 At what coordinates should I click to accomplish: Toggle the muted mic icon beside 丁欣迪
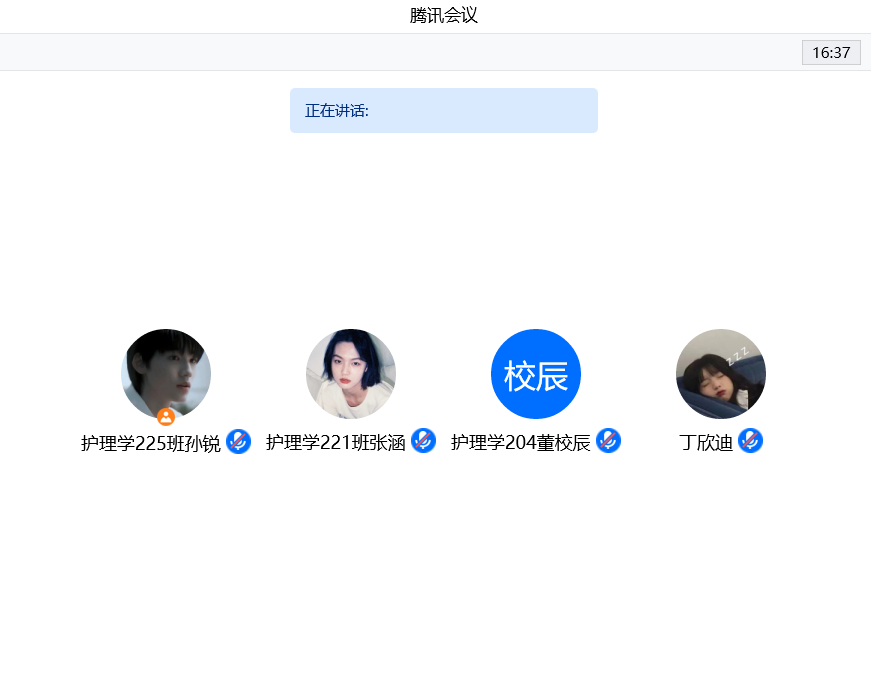(750, 441)
